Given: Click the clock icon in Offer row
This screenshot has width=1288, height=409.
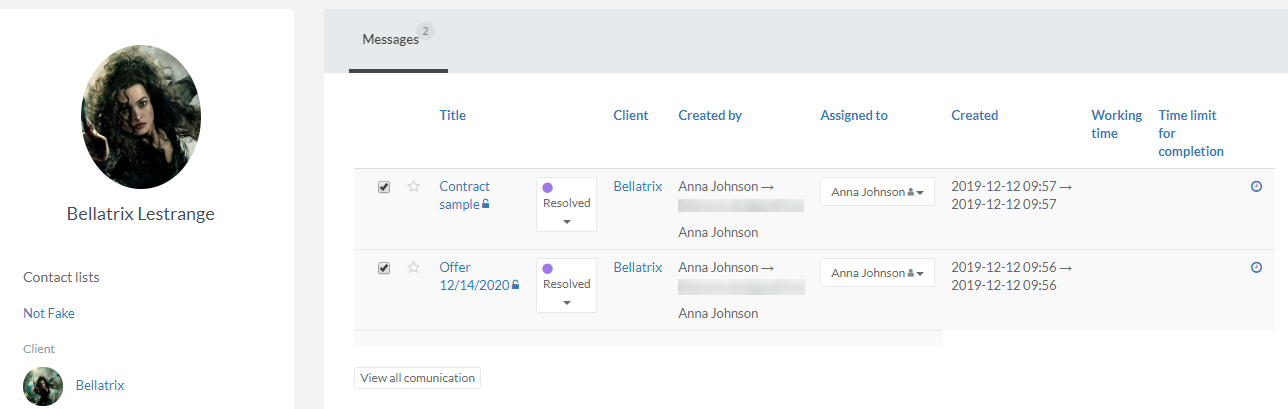Looking at the screenshot, I should (x=1257, y=268).
